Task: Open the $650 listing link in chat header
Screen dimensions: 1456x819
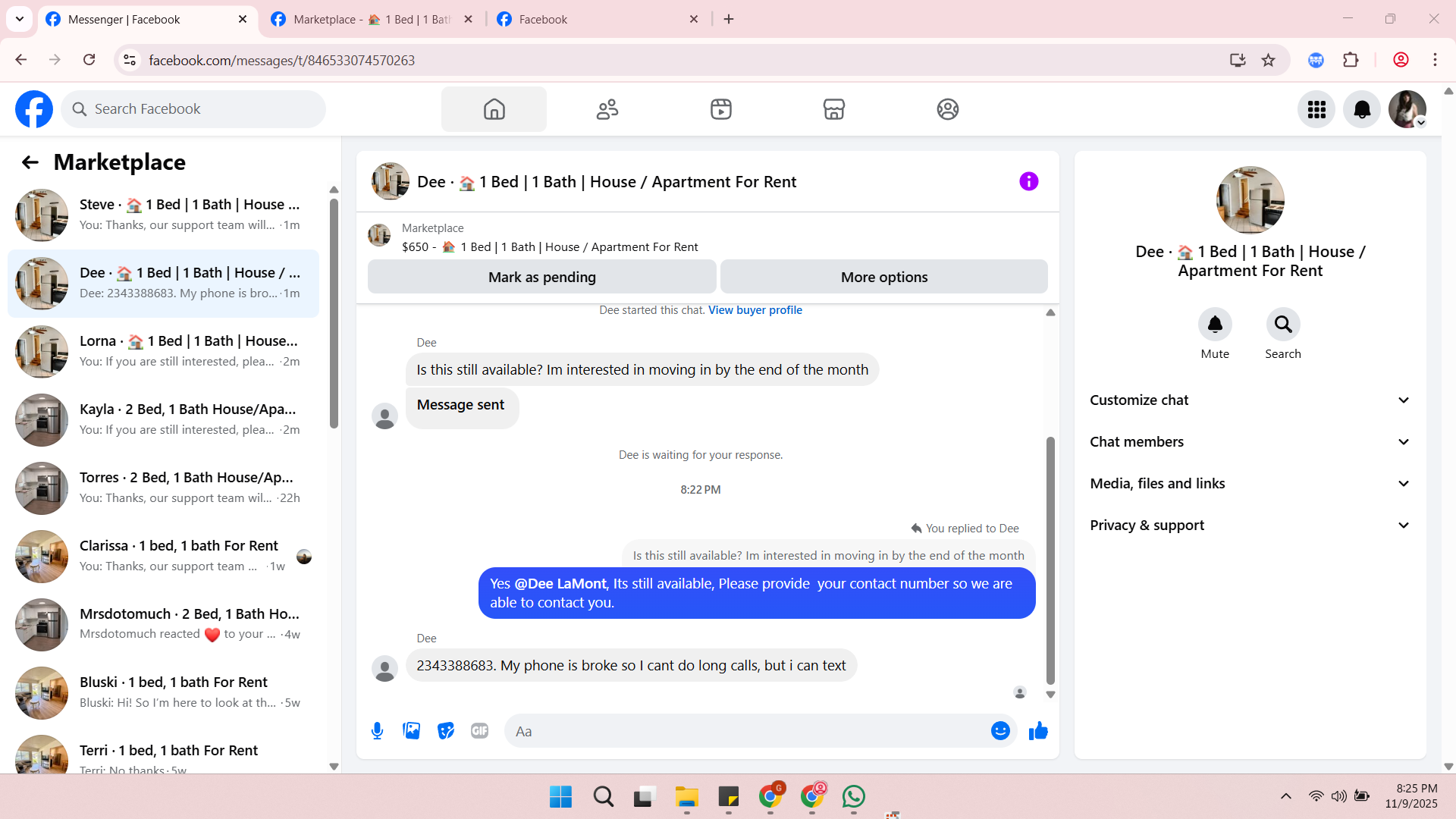Action: tap(550, 247)
